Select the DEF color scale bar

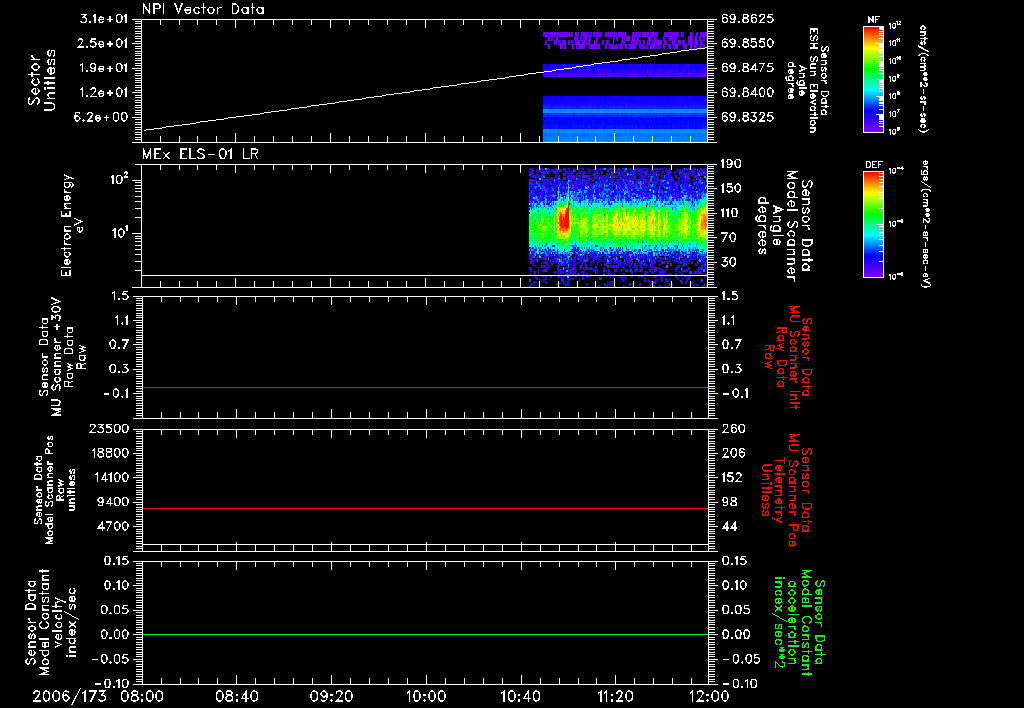click(874, 224)
